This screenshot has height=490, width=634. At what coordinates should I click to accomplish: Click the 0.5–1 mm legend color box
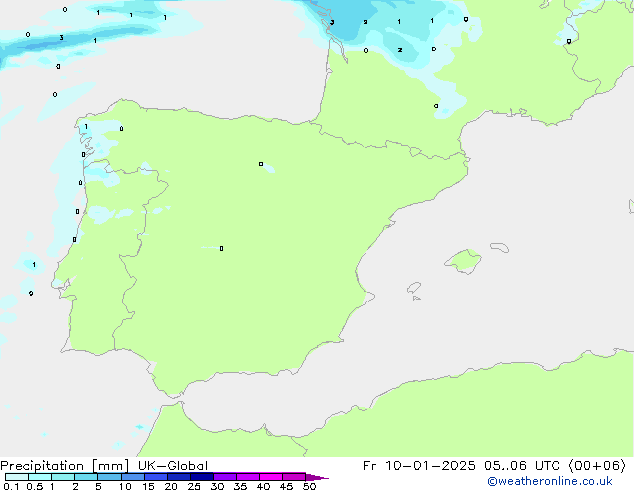point(40,477)
